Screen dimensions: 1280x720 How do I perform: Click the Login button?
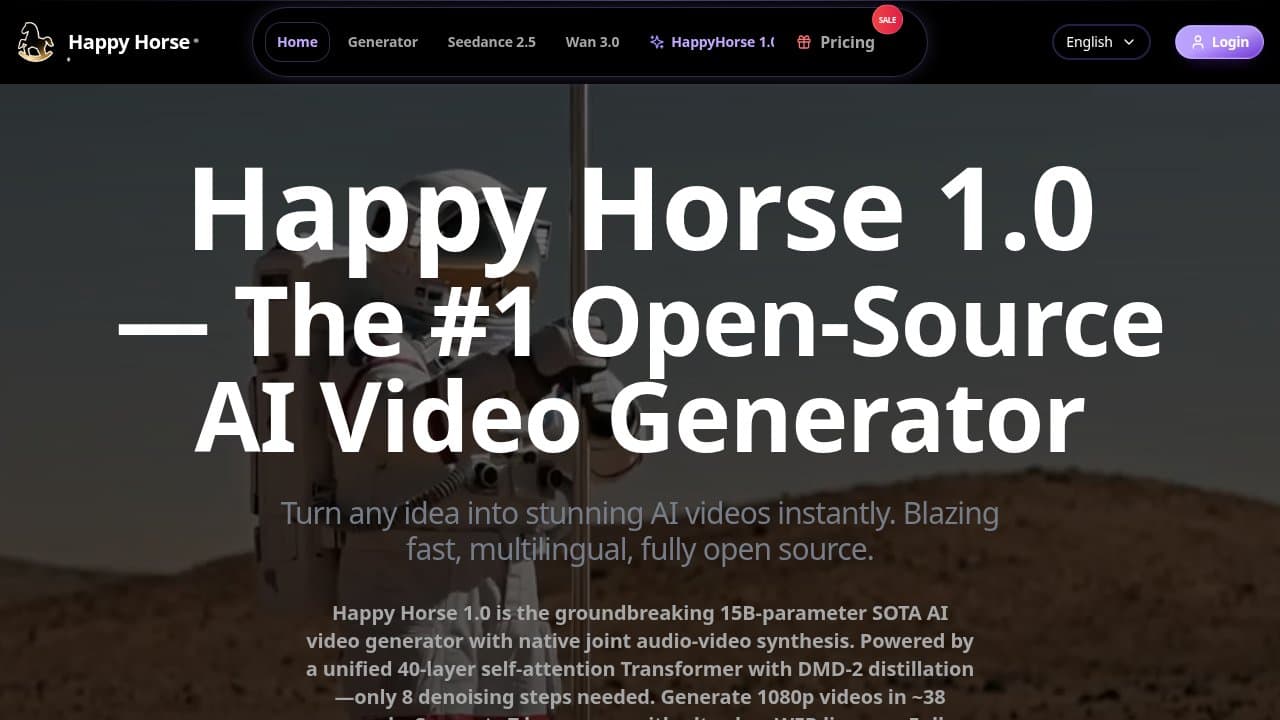pos(1219,42)
